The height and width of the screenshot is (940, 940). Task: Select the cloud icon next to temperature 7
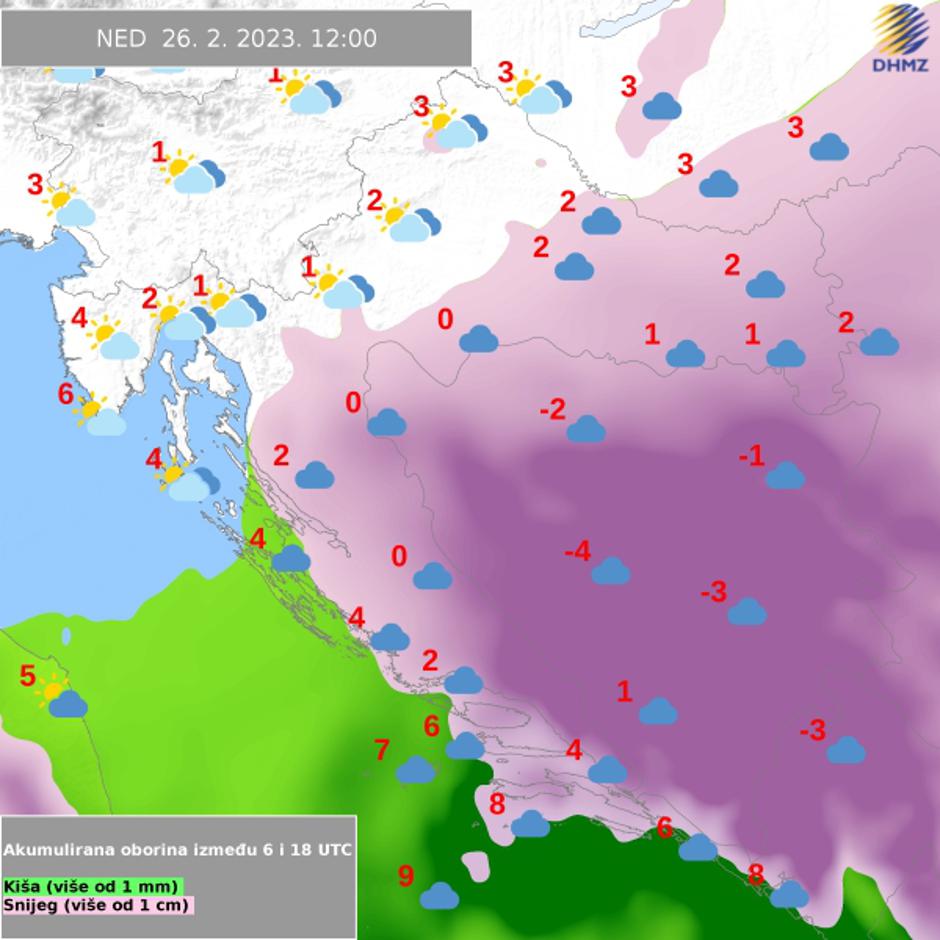pos(415,769)
